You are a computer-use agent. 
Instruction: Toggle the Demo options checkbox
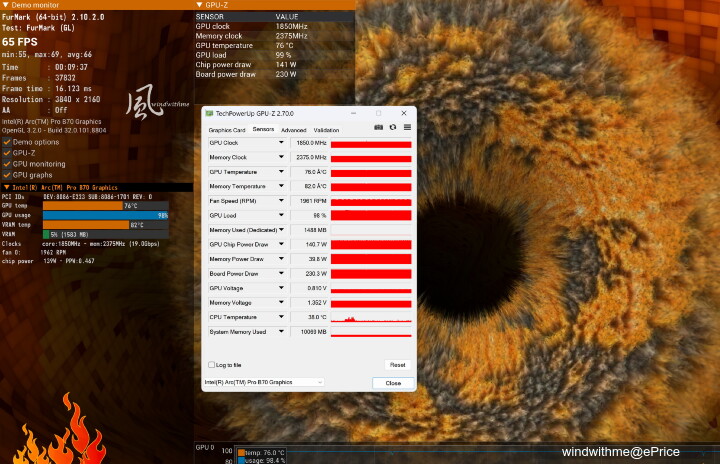pos(7,142)
